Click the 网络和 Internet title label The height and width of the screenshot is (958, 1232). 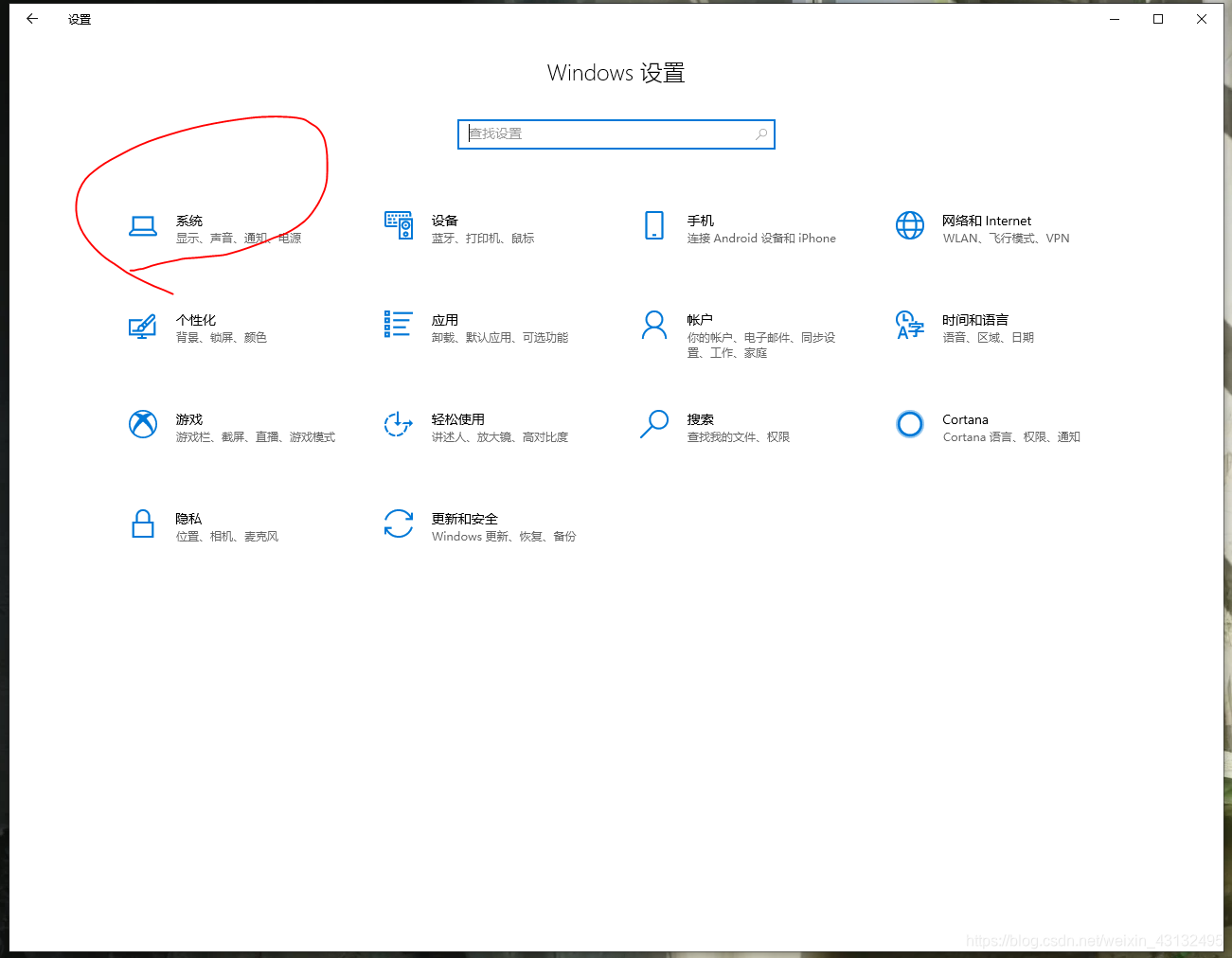pos(987,221)
